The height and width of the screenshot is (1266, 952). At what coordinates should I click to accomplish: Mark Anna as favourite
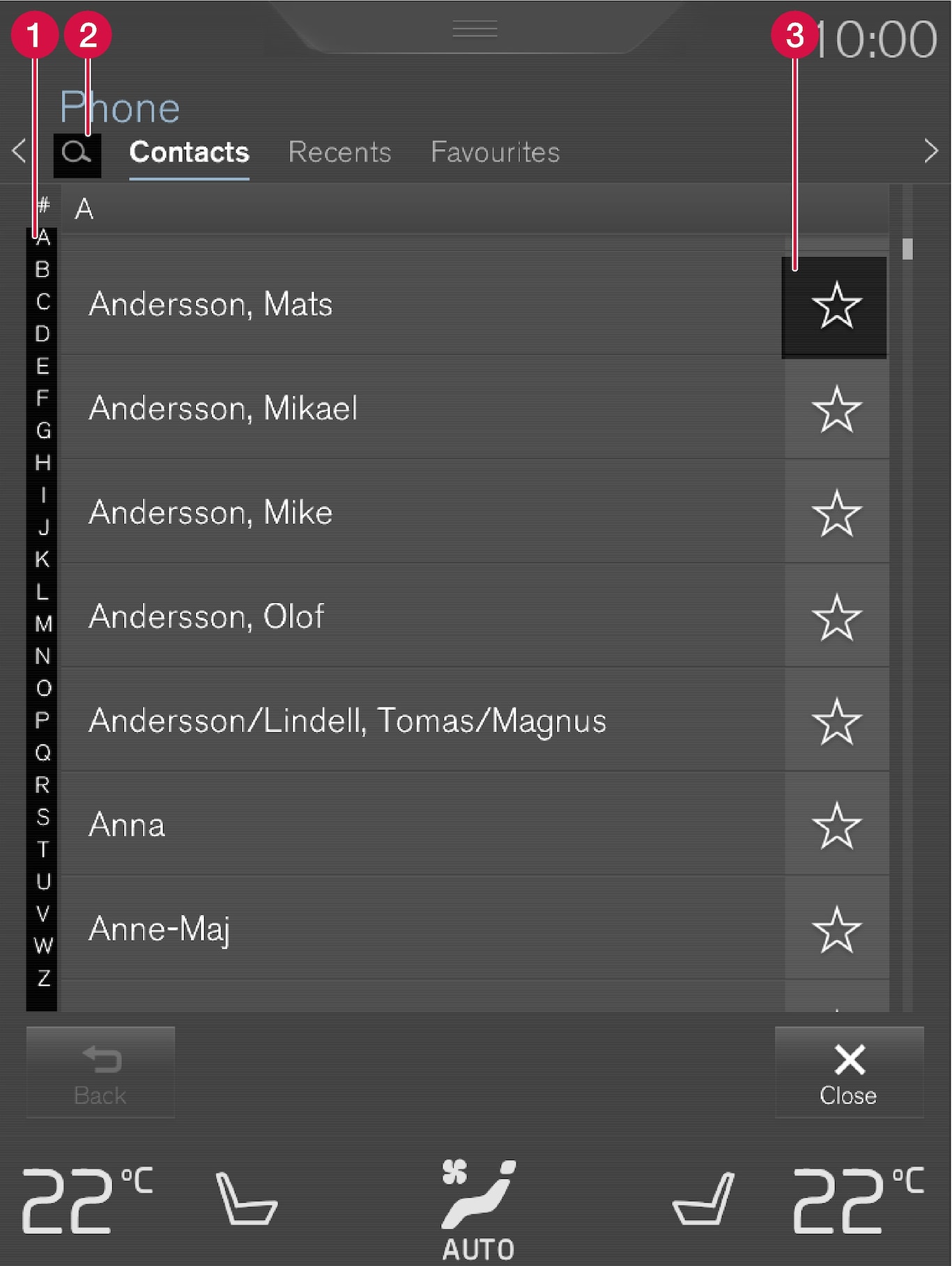836,826
